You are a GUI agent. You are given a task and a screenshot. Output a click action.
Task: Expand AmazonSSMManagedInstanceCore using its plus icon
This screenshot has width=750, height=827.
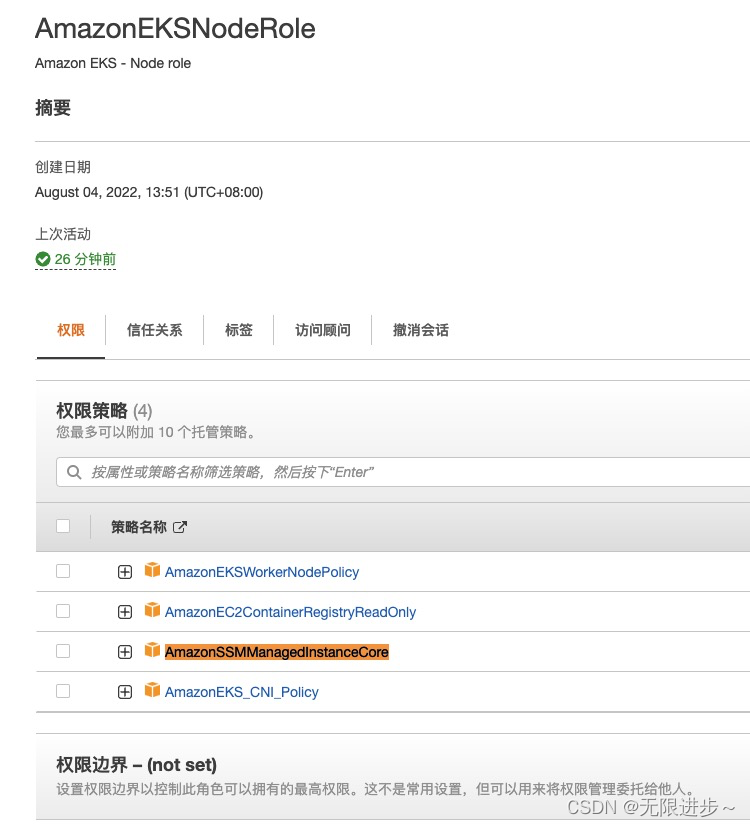pos(124,651)
